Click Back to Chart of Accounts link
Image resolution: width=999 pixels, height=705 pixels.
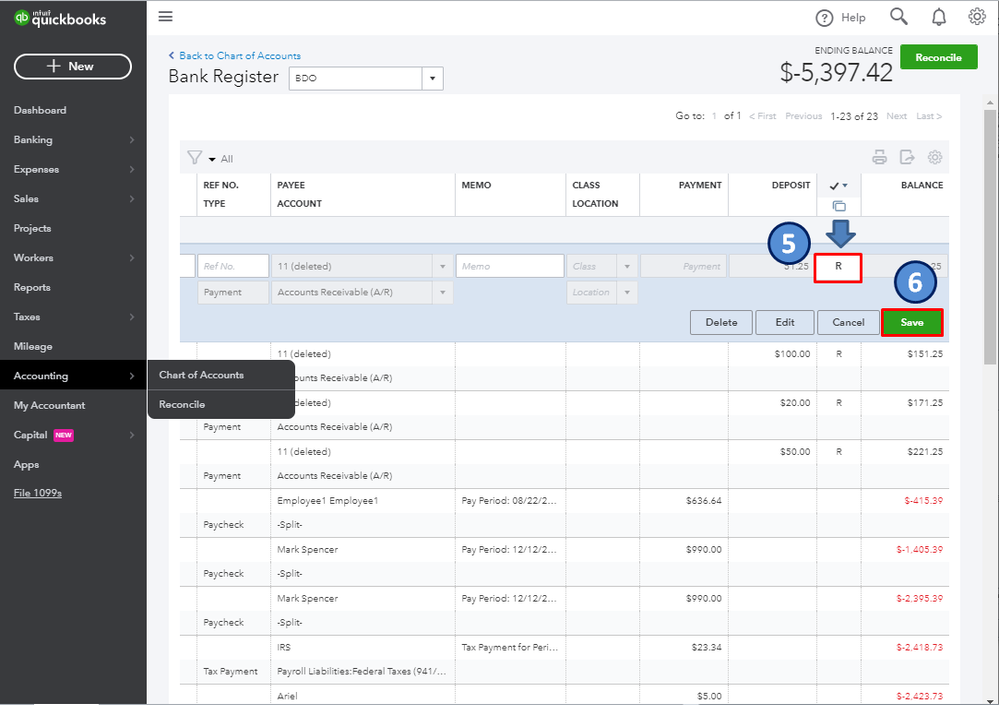click(x=235, y=56)
